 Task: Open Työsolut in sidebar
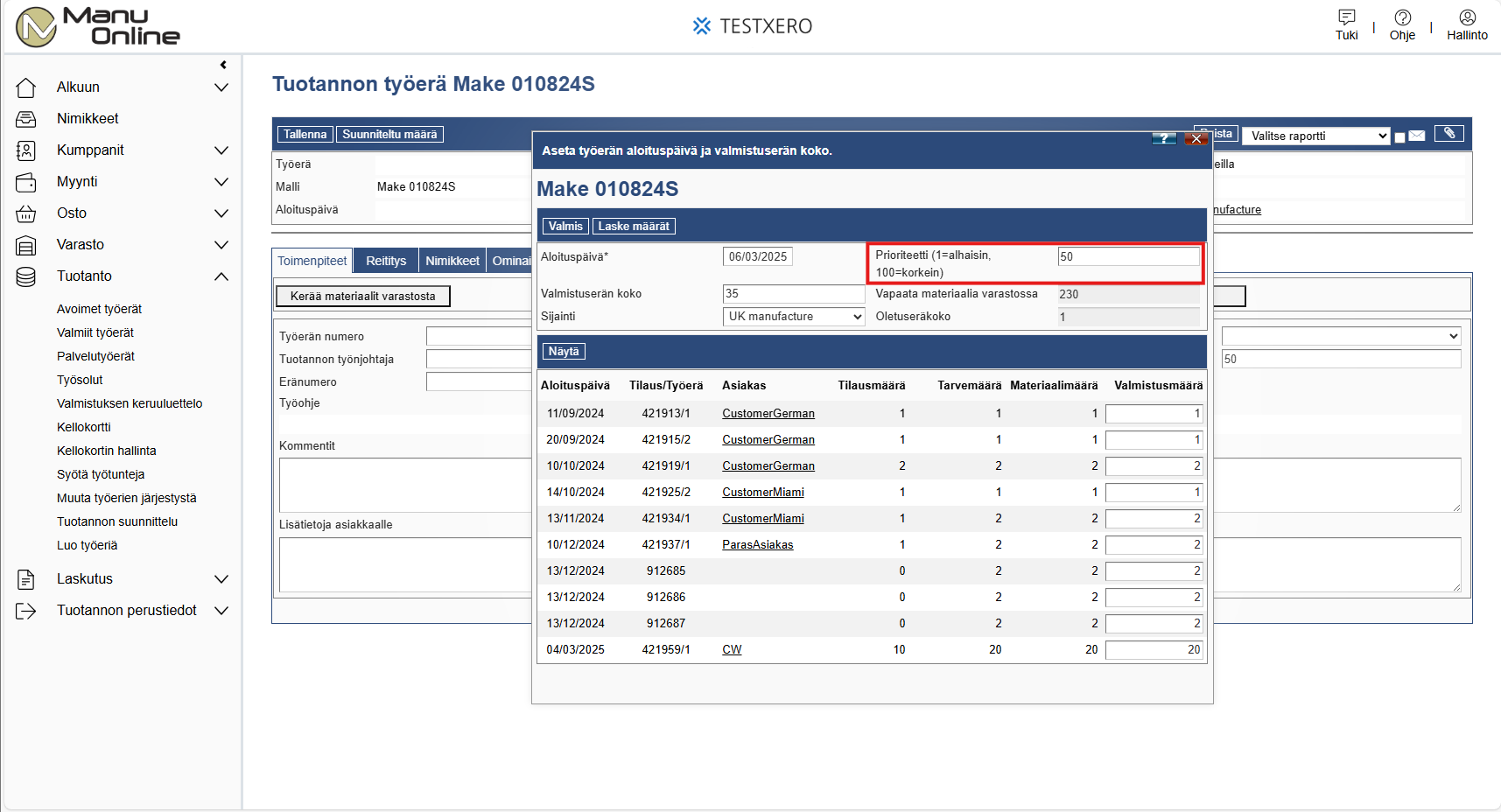pyautogui.click(x=80, y=380)
